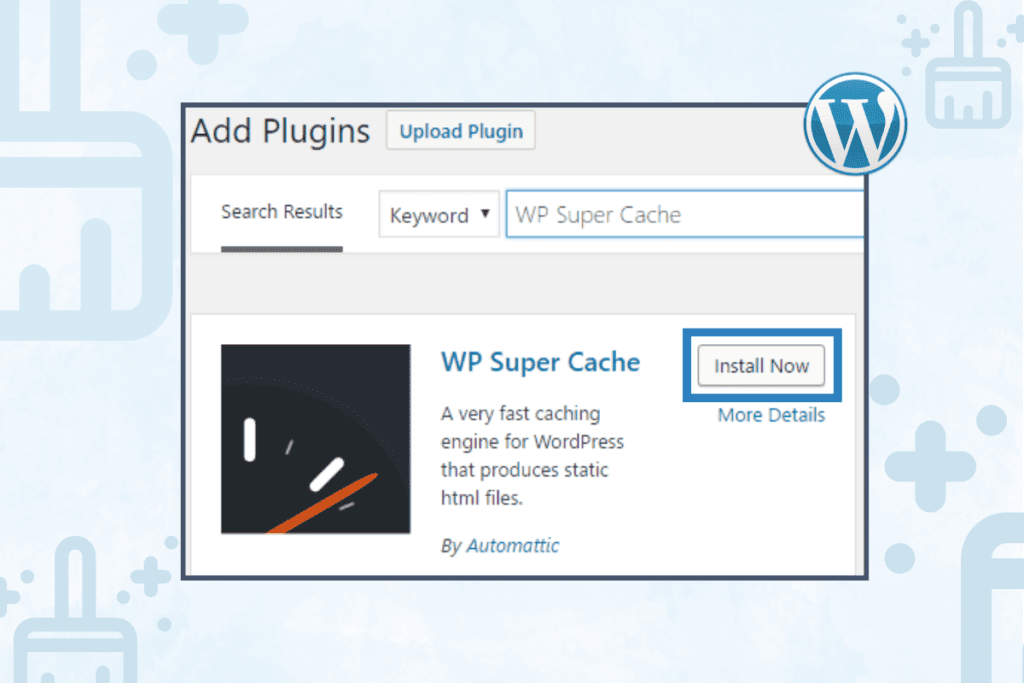Click the WP Super Cache plugin thumbnail
Image resolution: width=1024 pixels, height=683 pixels.
point(315,439)
